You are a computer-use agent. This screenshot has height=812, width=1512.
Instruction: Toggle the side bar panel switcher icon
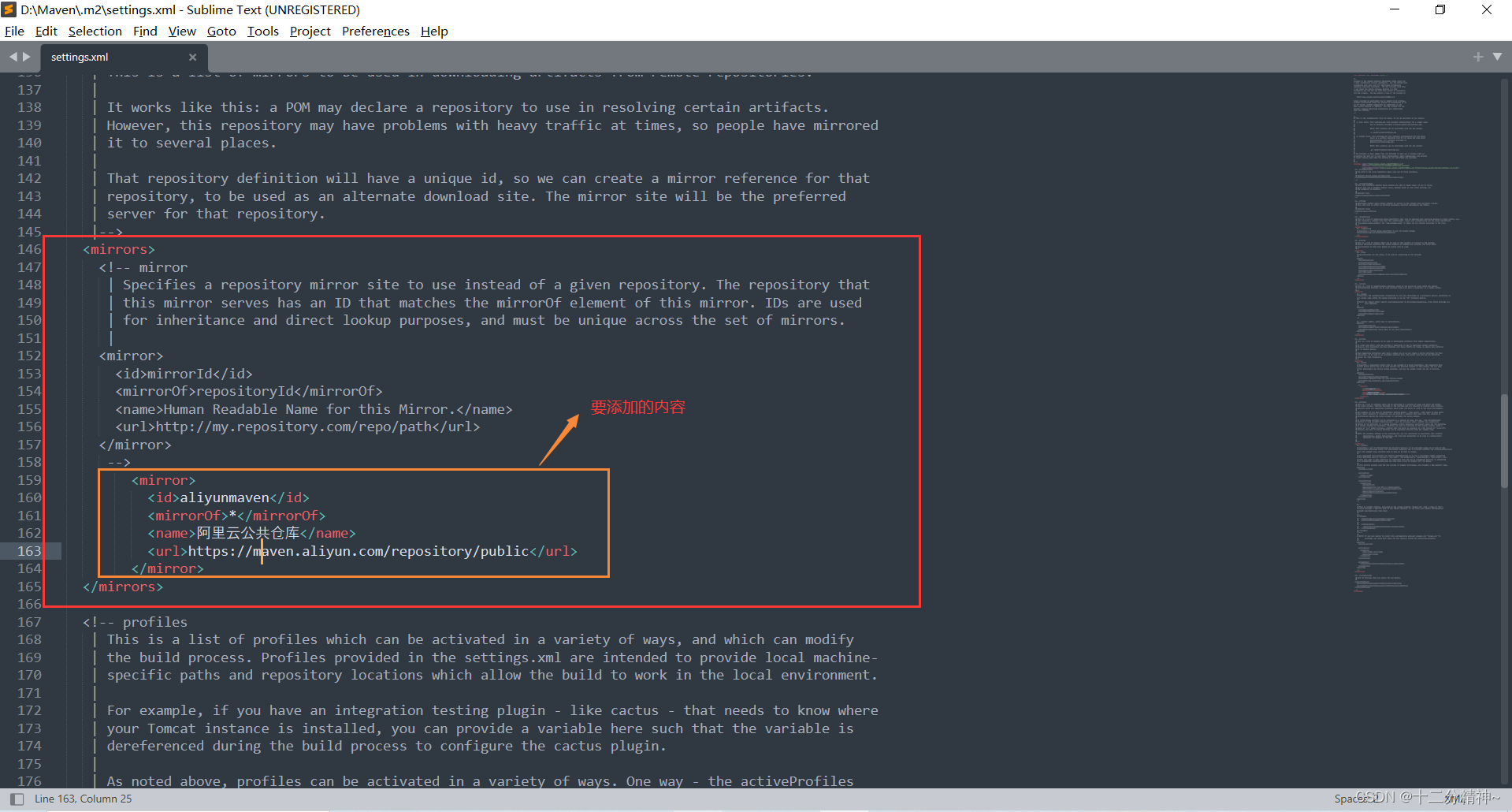click(17, 799)
